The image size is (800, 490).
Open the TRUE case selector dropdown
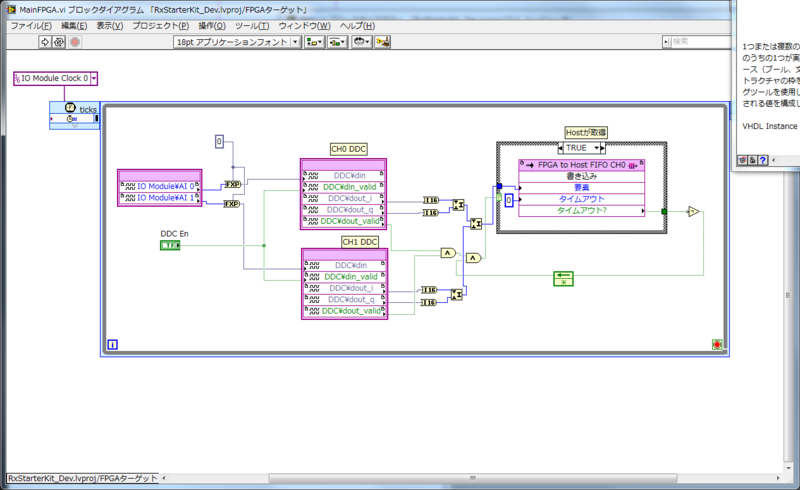tap(596, 148)
